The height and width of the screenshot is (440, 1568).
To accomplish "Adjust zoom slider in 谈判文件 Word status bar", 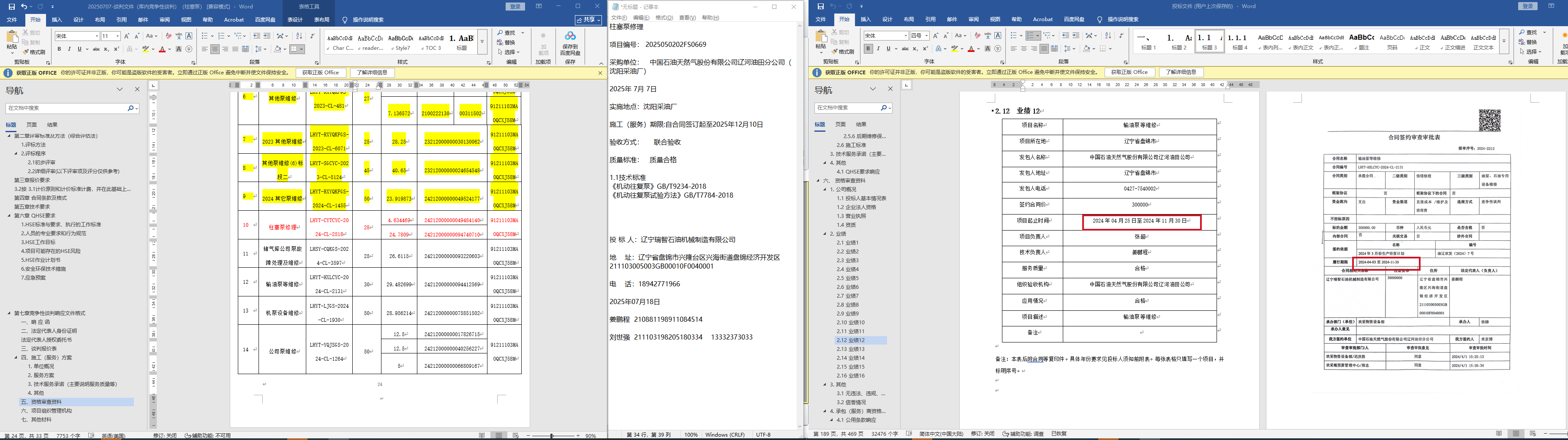I will coord(553,436).
